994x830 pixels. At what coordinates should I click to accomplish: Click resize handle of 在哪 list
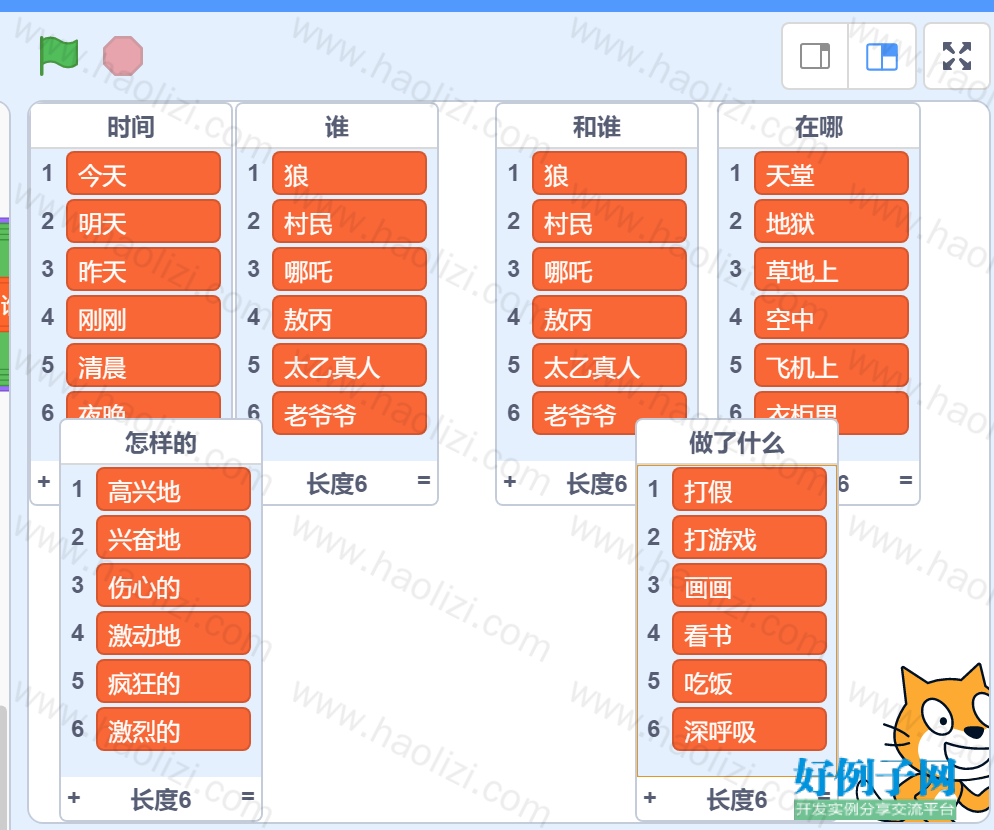click(906, 481)
